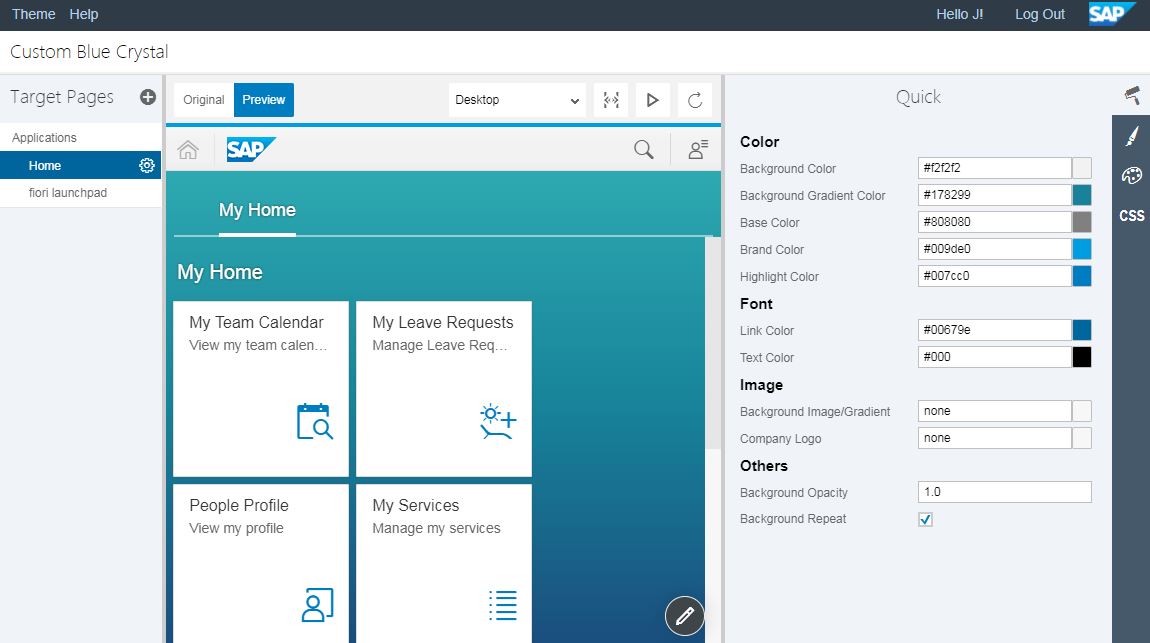The height and width of the screenshot is (643, 1150).
Task: Open the Theme menu
Action: [33, 14]
